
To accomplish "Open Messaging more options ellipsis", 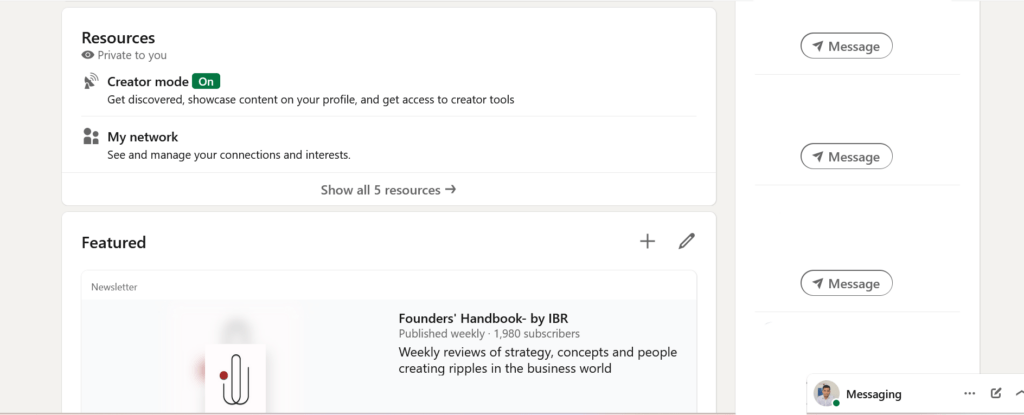I will (969, 394).
